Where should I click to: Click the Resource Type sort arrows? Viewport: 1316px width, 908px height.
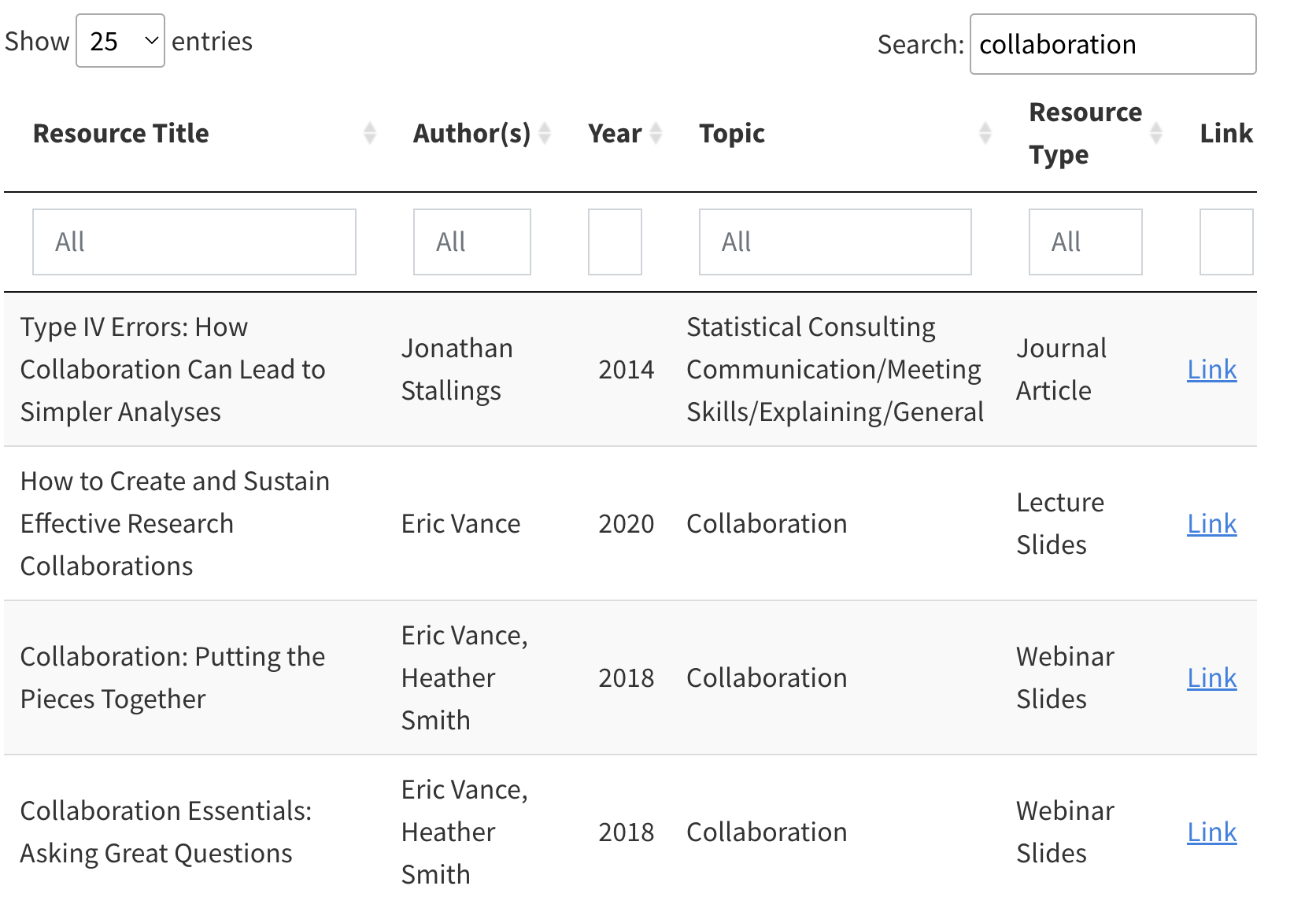pyautogui.click(x=1155, y=134)
